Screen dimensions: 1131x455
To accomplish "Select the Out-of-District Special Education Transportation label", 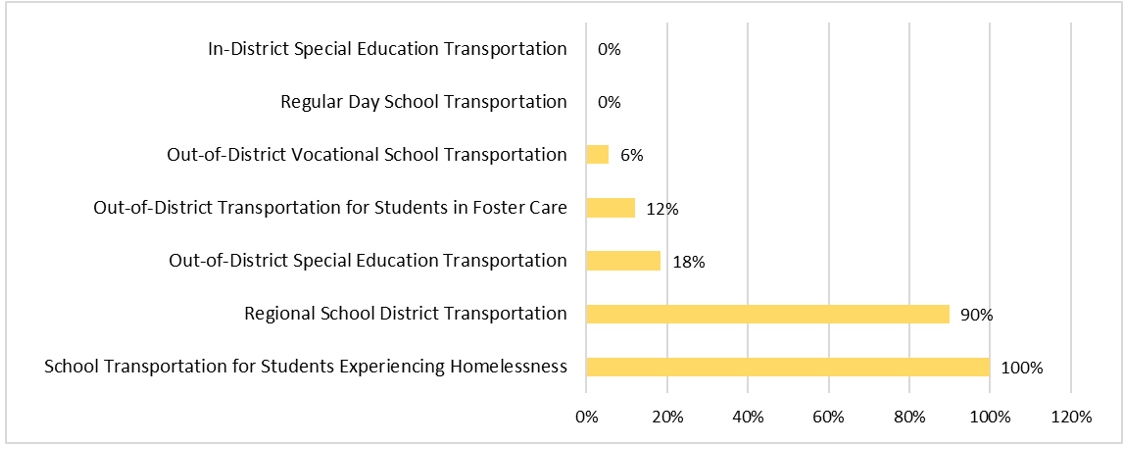I will tap(367, 260).
